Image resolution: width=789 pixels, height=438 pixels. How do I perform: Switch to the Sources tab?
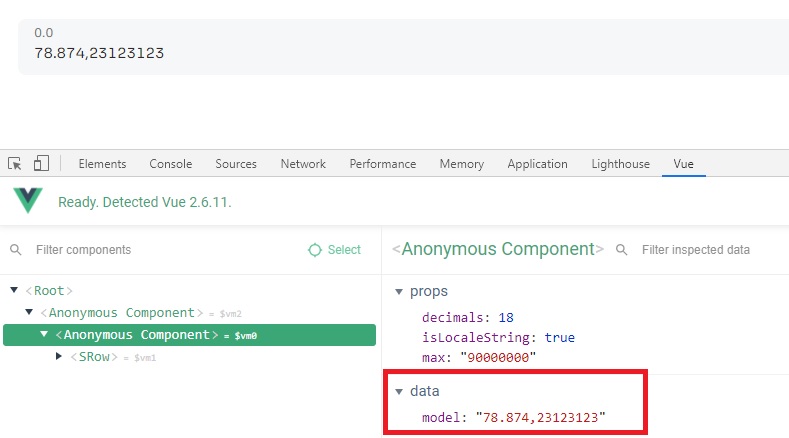coord(235,164)
